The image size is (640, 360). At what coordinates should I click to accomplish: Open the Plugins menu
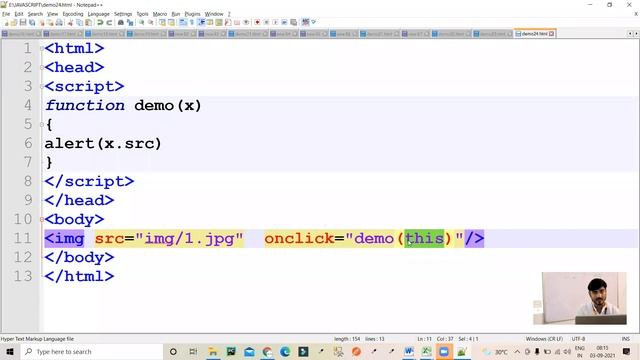(192, 14)
